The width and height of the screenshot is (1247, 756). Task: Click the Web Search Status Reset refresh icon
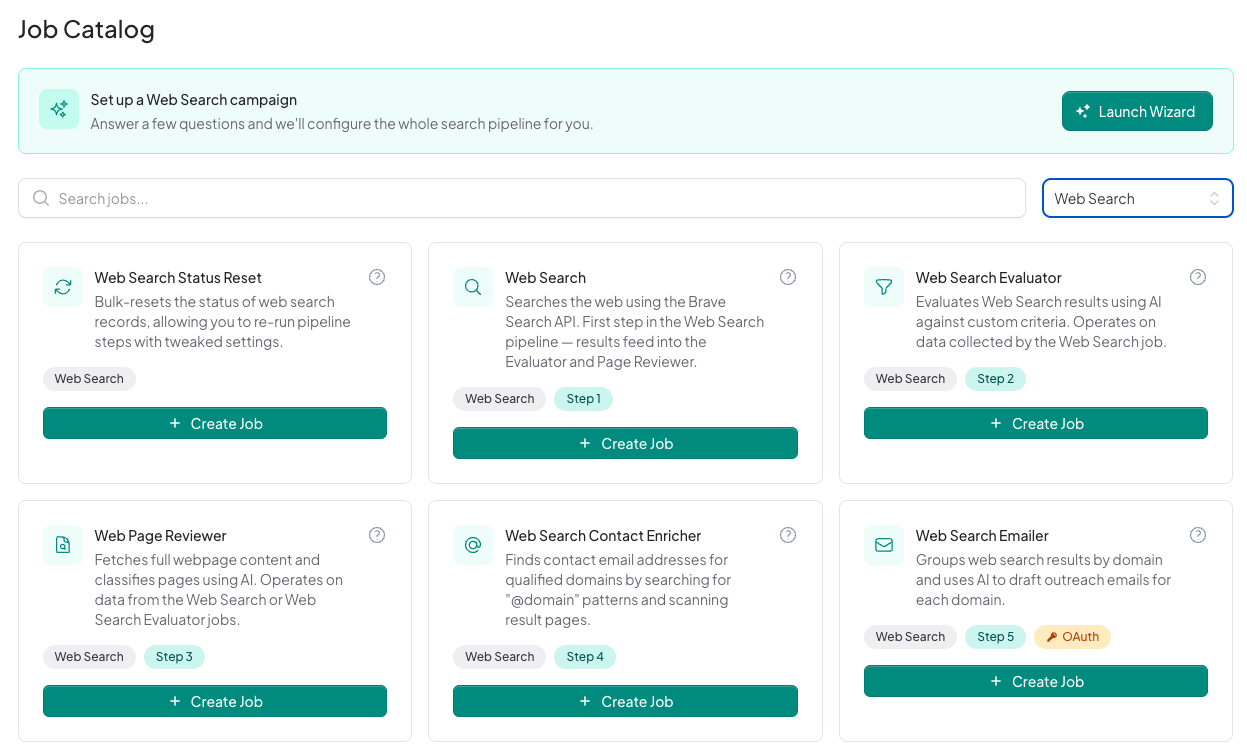[63, 287]
